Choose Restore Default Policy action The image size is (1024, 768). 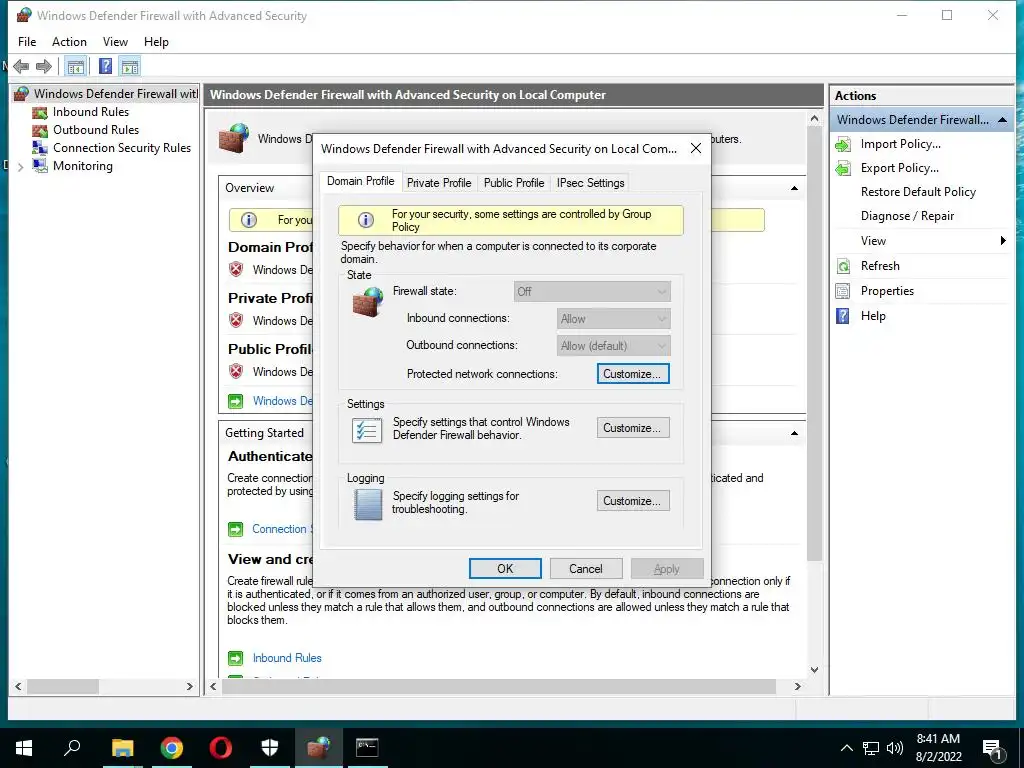click(x=918, y=192)
